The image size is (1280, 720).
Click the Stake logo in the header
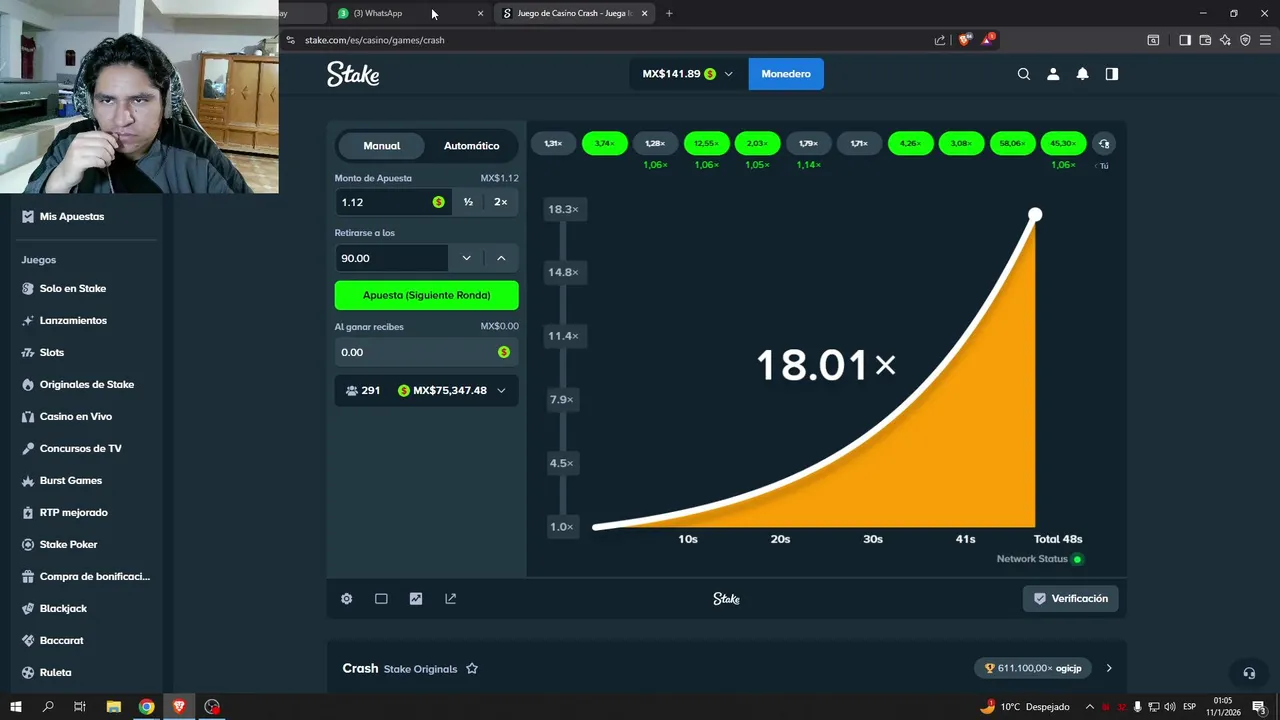pos(353,74)
